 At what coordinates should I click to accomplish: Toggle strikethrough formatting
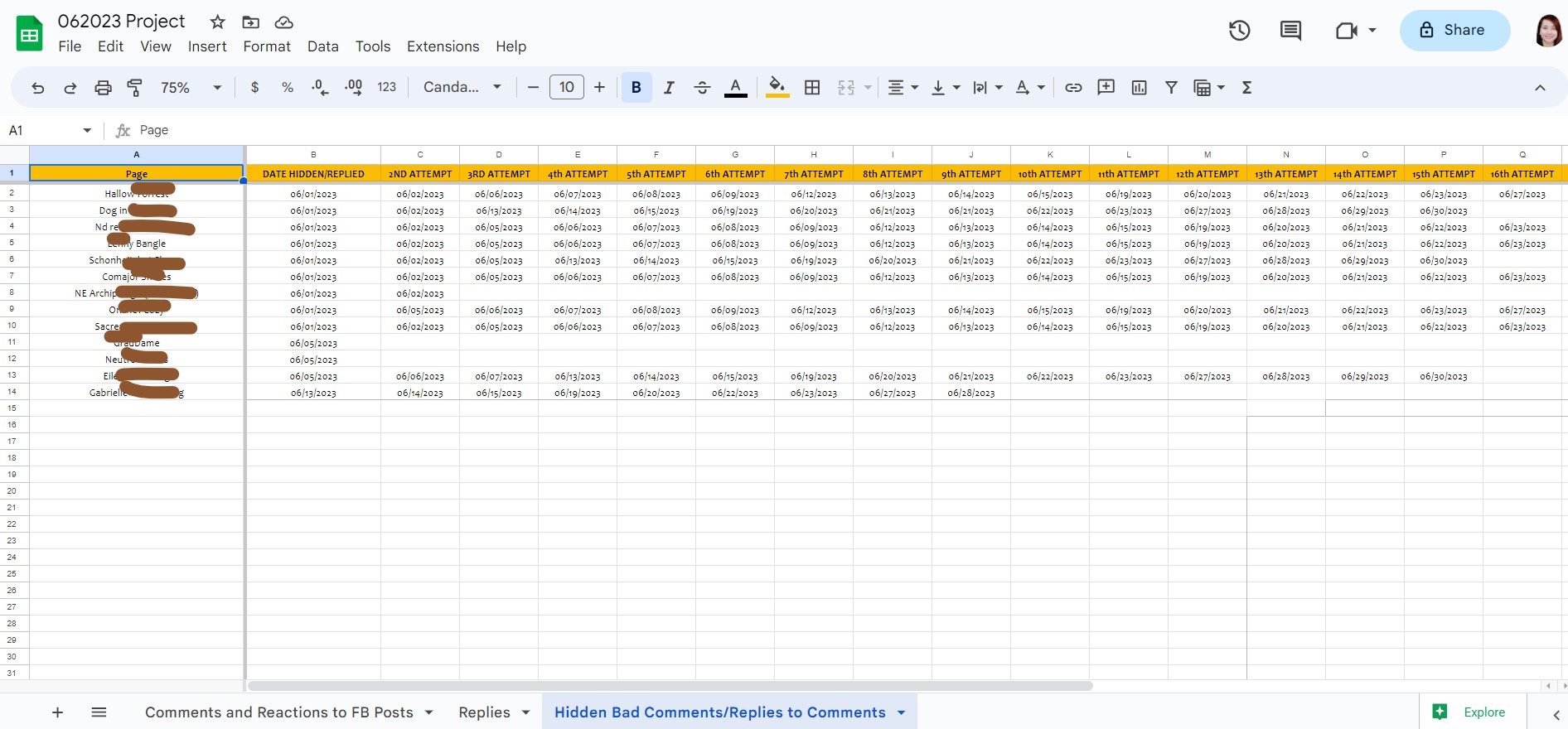coord(702,87)
